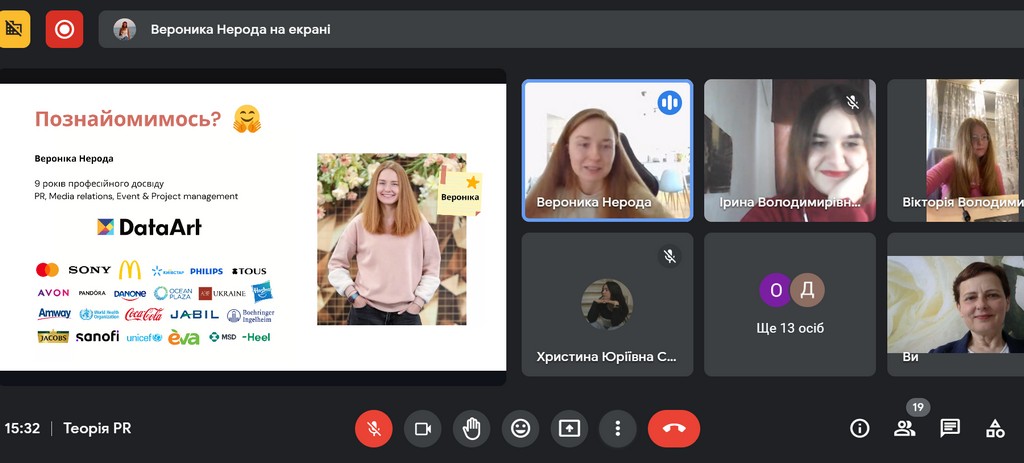Select the Вероника Нерода video tile
The height and width of the screenshot is (463, 1024).
[607, 150]
